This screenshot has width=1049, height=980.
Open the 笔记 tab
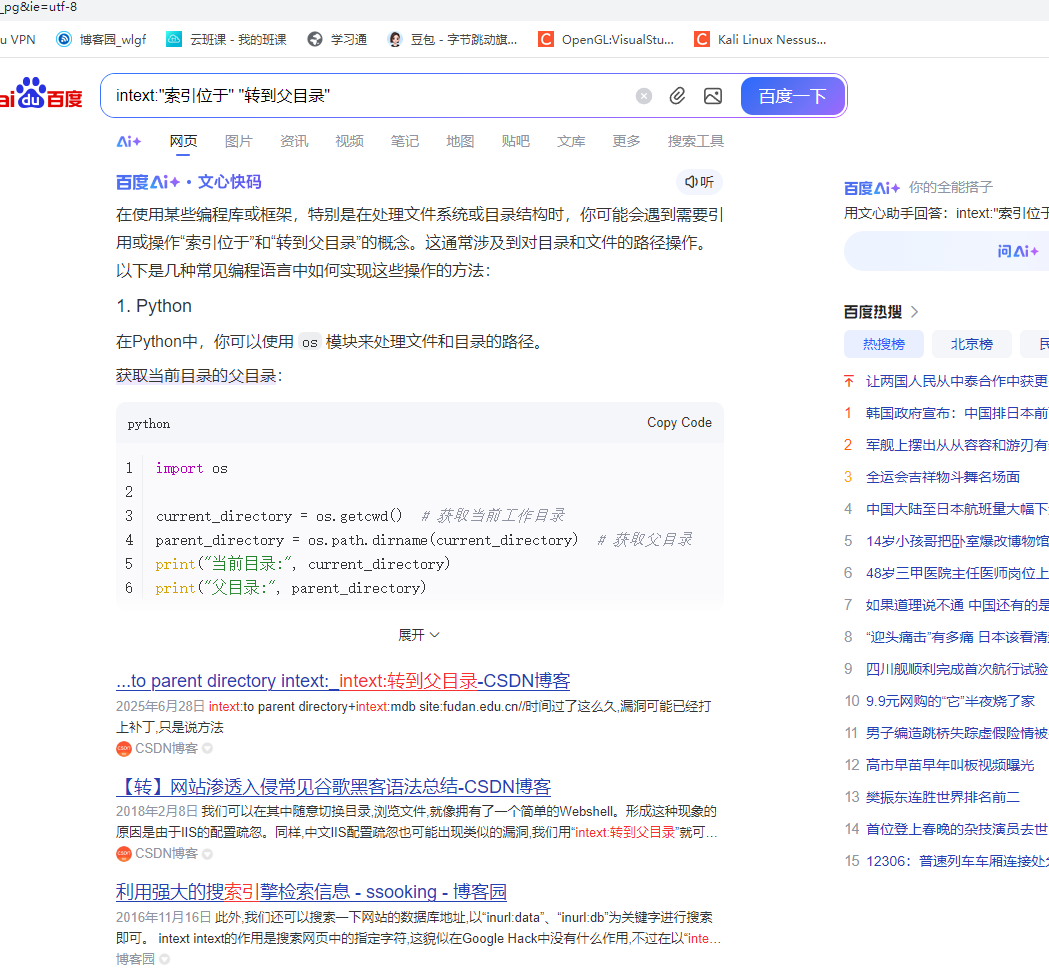click(405, 141)
